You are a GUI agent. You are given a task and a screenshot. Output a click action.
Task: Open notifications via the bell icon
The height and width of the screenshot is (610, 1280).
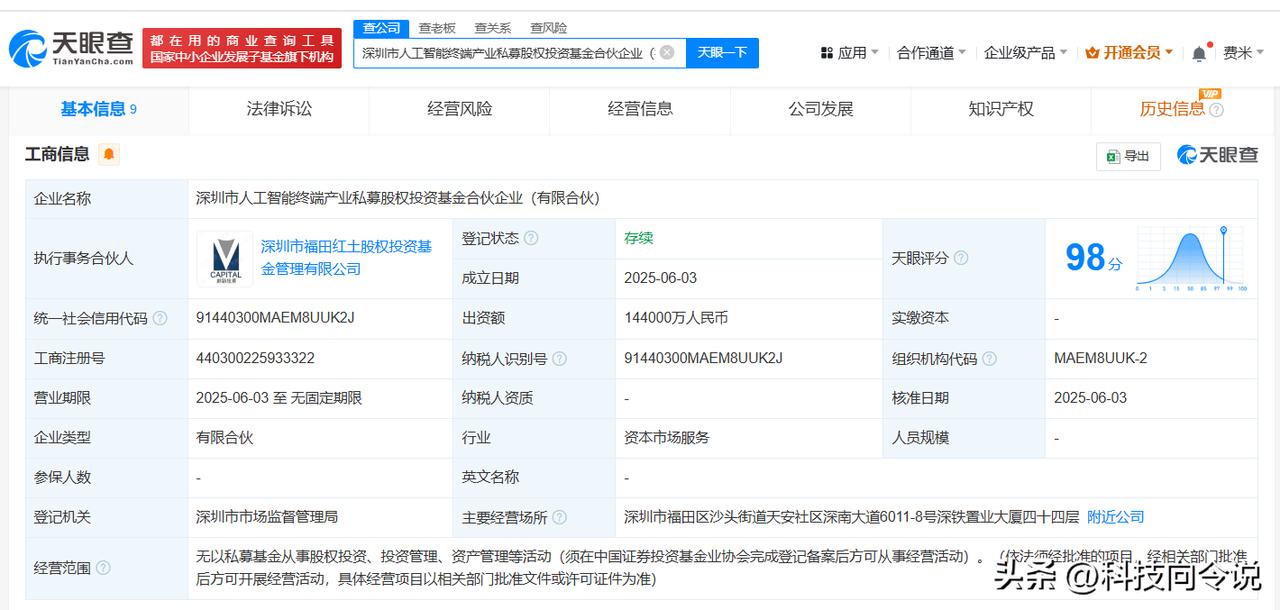coord(1199,53)
